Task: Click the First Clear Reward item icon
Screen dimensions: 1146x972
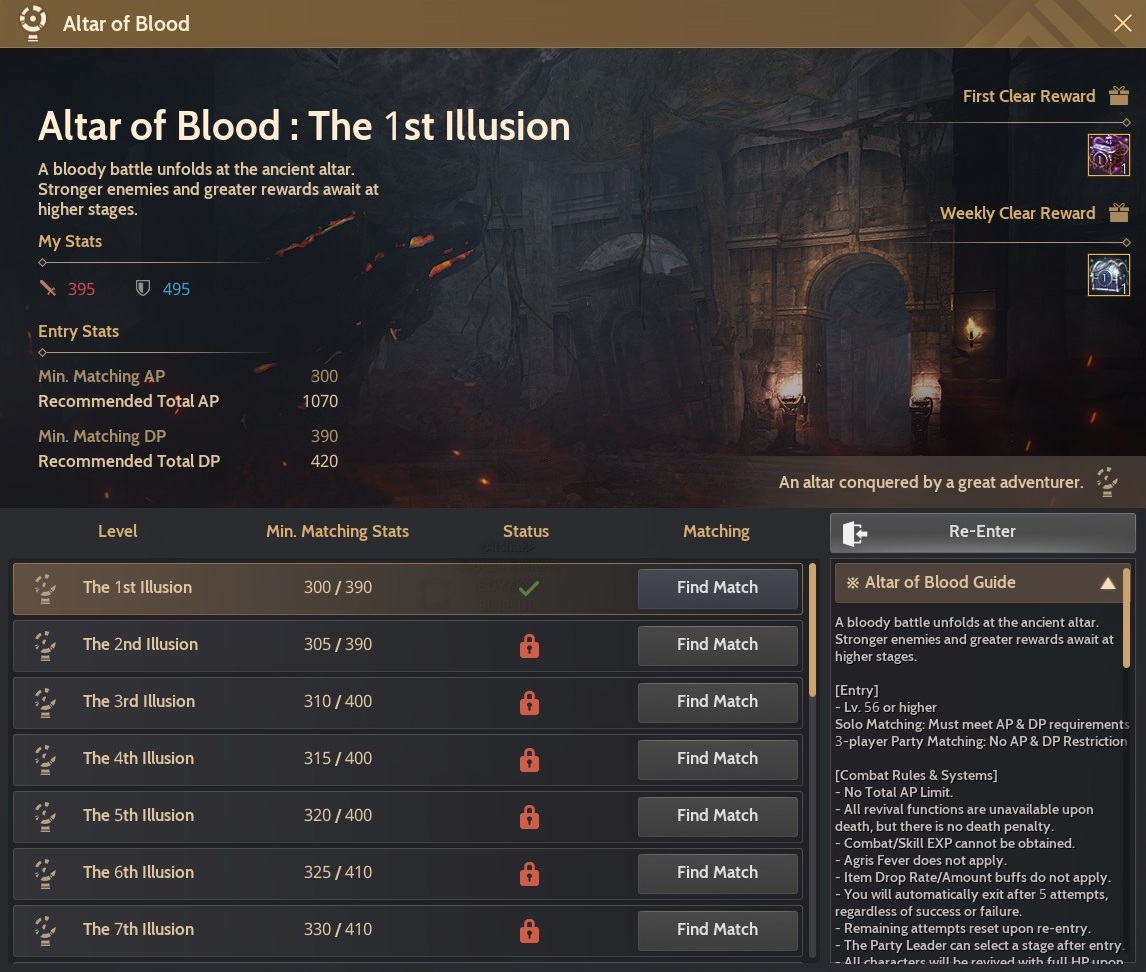Action: coord(1108,155)
